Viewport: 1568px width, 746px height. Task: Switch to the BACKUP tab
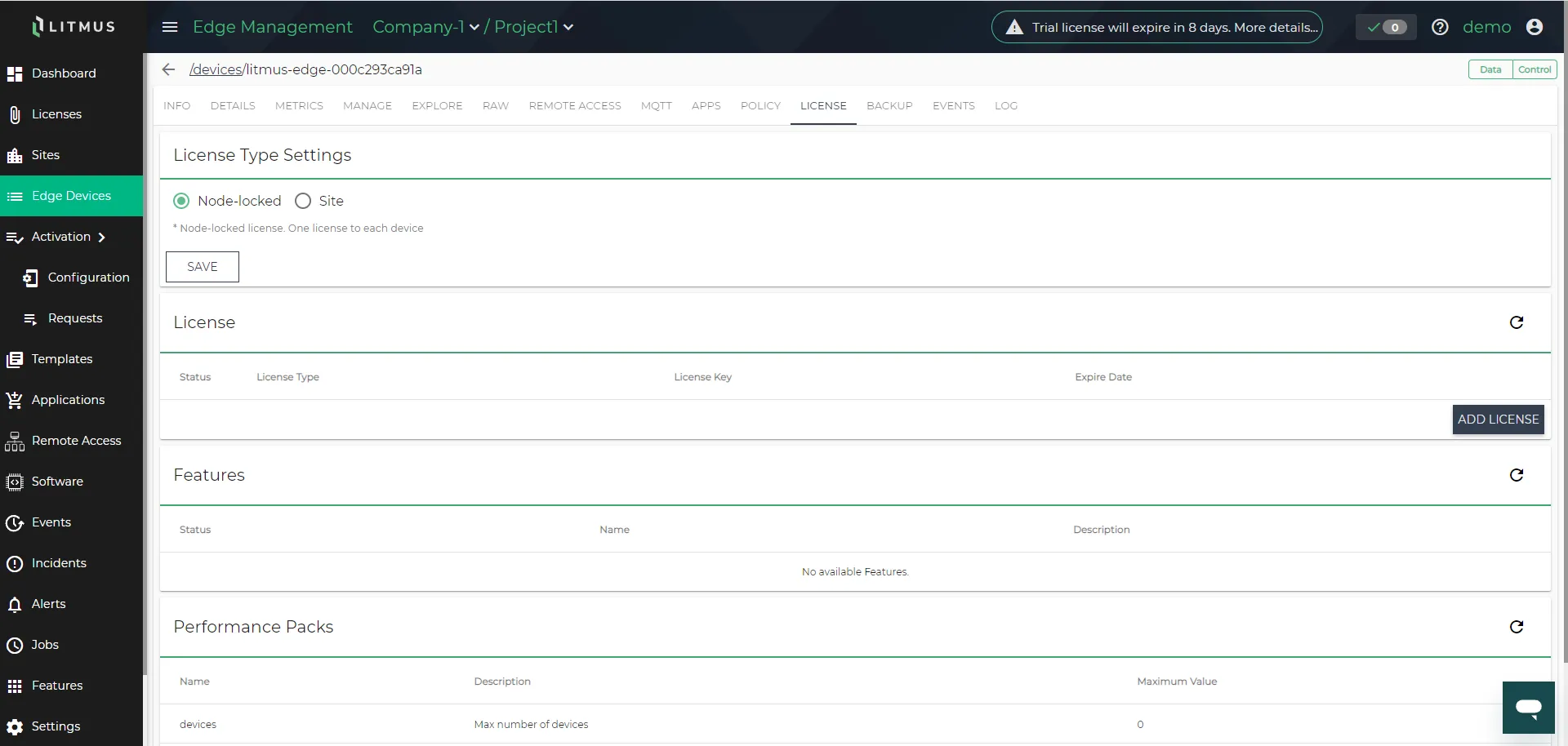point(889,106)
